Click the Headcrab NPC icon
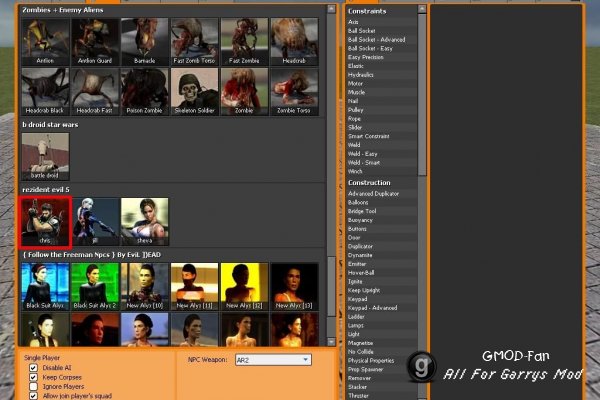Screen dimensions: 600x400 (x=294, y=42)
